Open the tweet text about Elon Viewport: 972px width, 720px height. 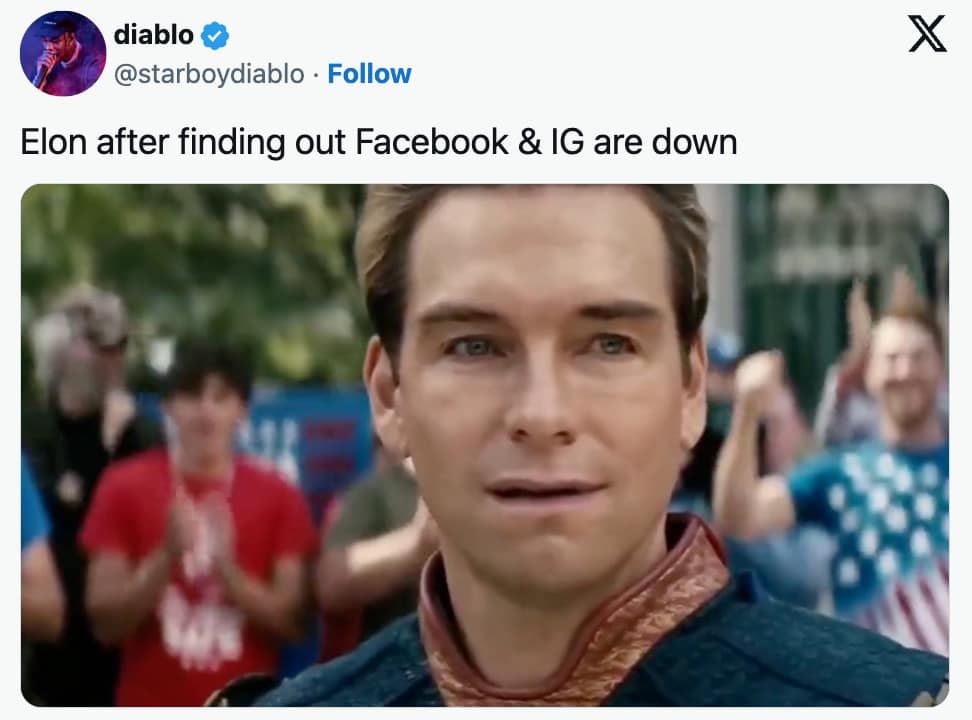[x=379, y=142]
